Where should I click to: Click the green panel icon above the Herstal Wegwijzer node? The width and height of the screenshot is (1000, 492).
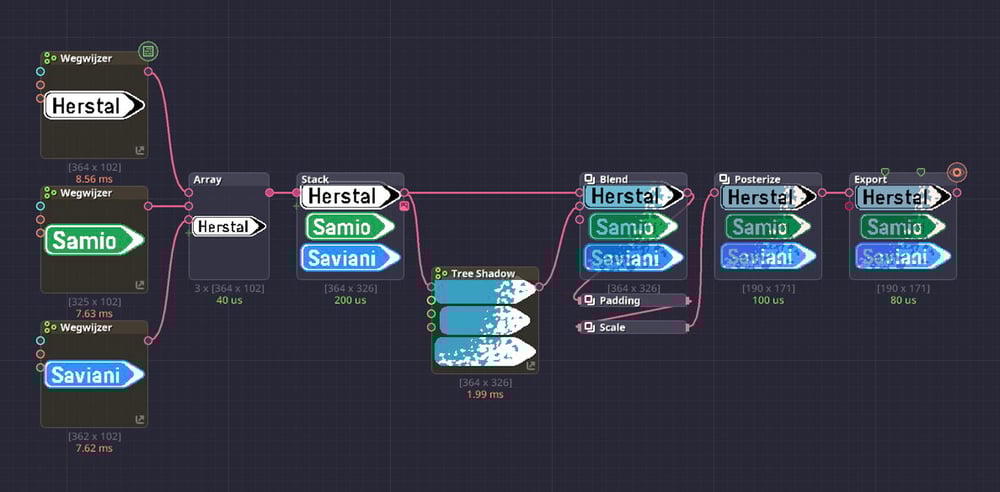pyautogui.click(x=148, y=52)
